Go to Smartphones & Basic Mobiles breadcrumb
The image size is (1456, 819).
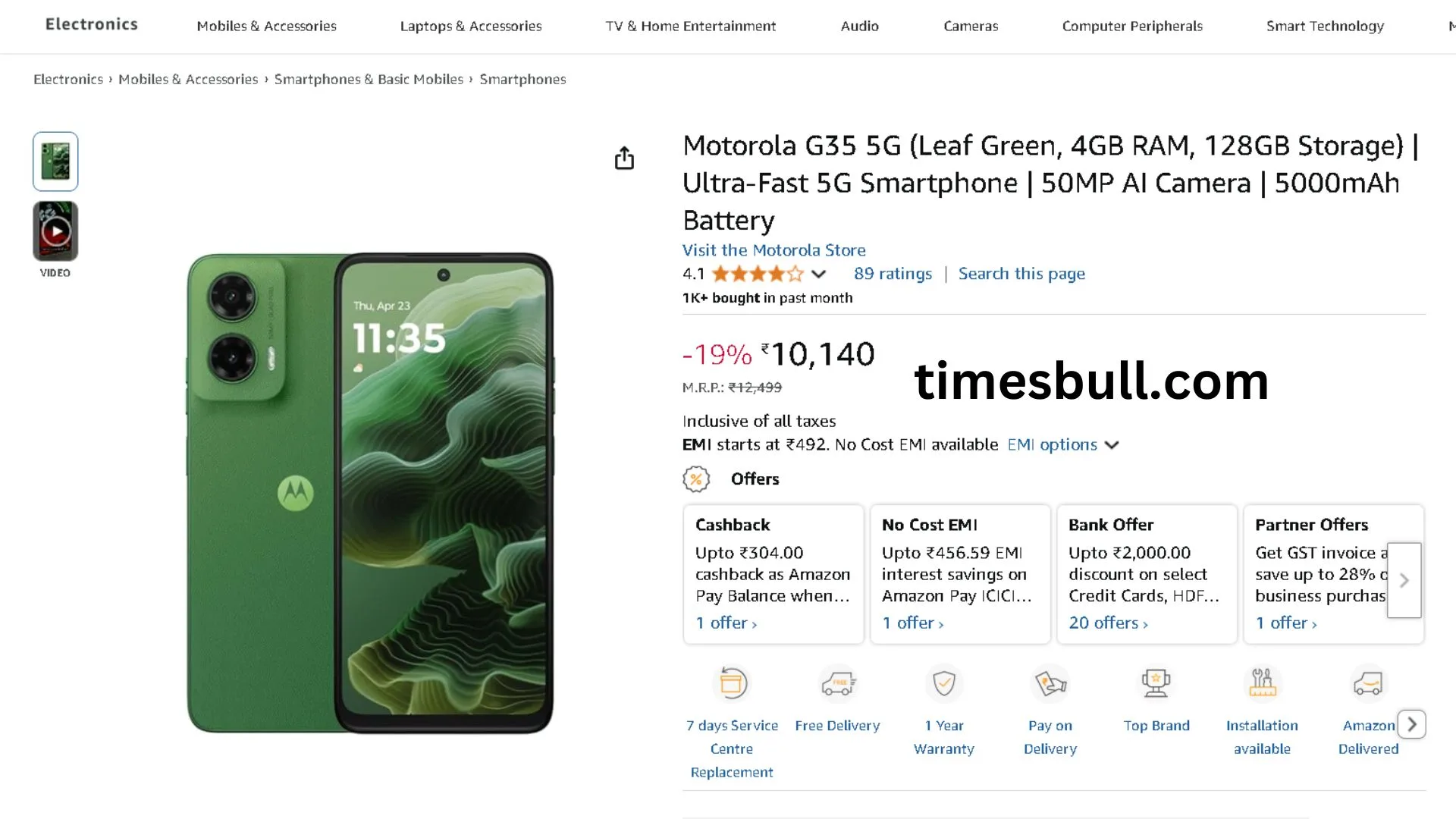(x=369, y=79)
